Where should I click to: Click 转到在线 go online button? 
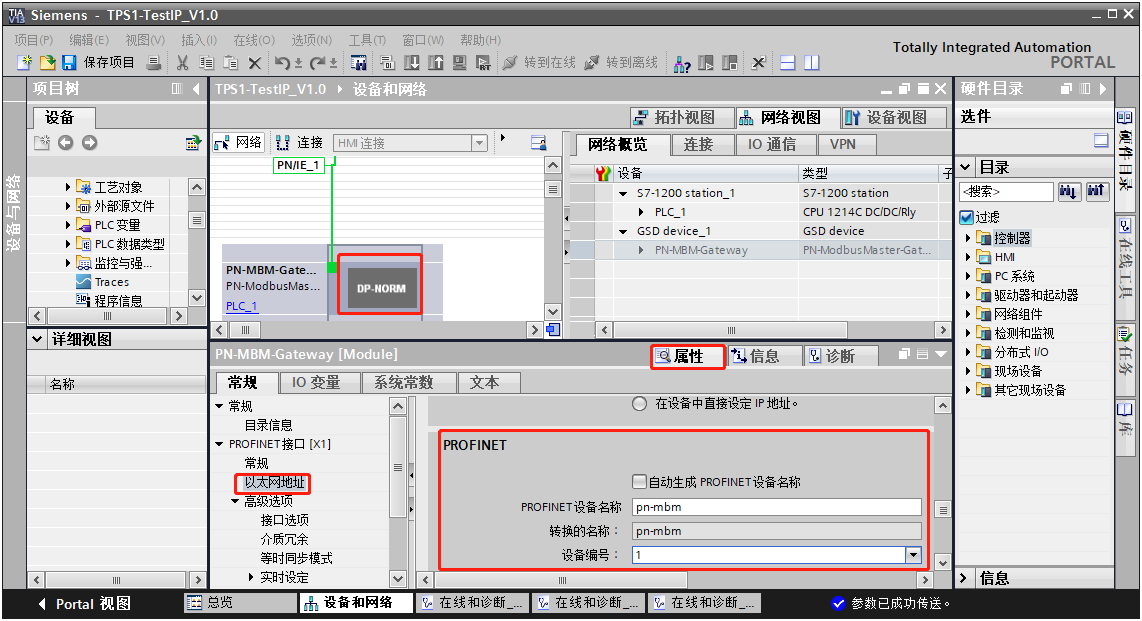click(540, 63)
